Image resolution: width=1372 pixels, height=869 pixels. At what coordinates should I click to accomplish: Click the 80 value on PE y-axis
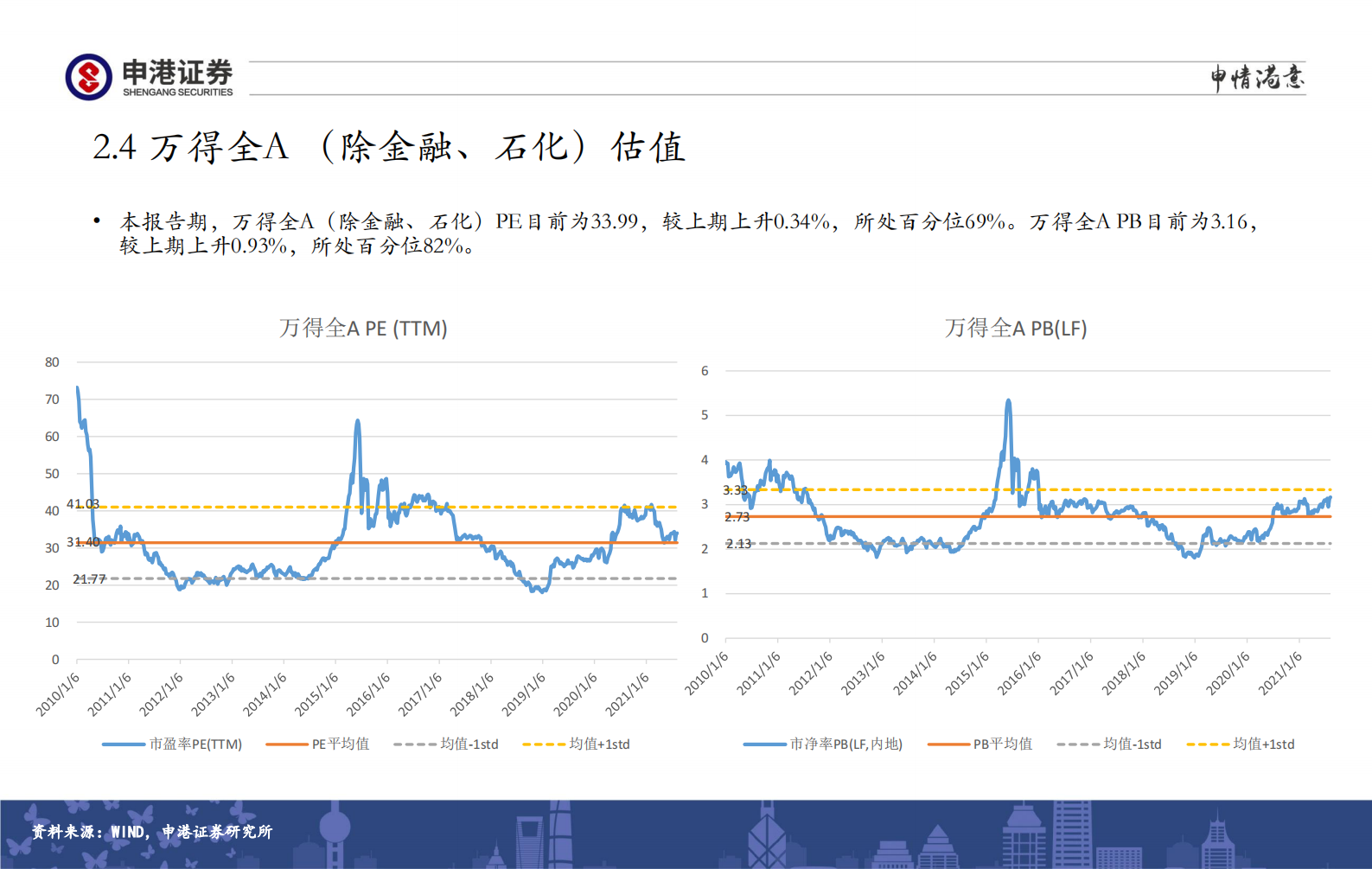pyautogui.click(x=53, y=362)
